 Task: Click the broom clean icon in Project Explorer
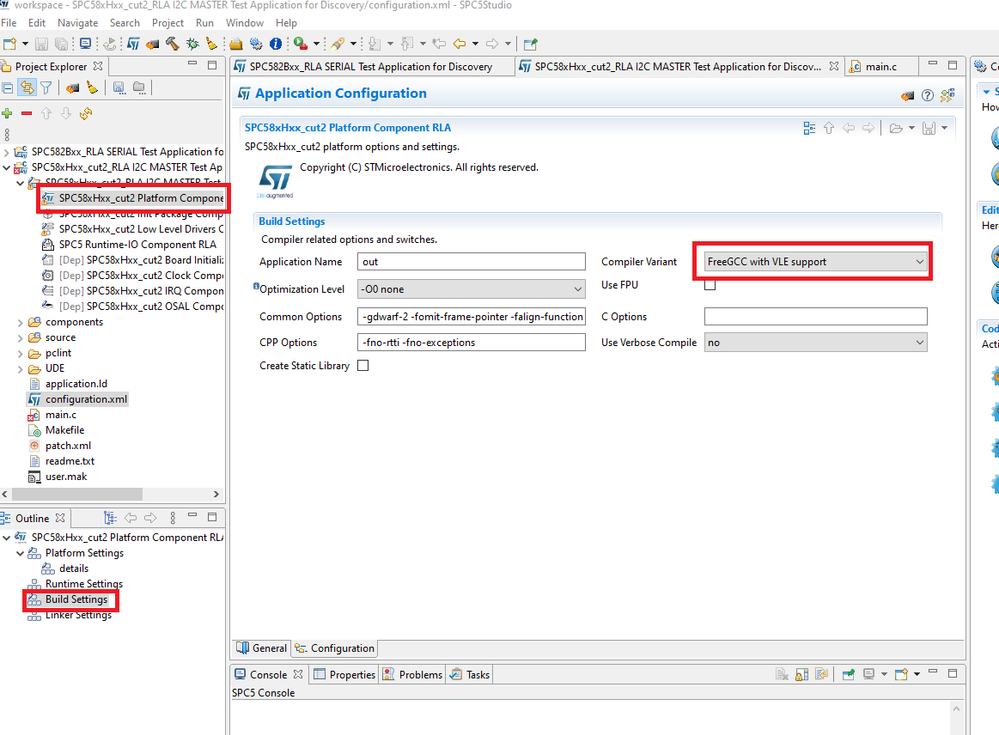point(92,88)
